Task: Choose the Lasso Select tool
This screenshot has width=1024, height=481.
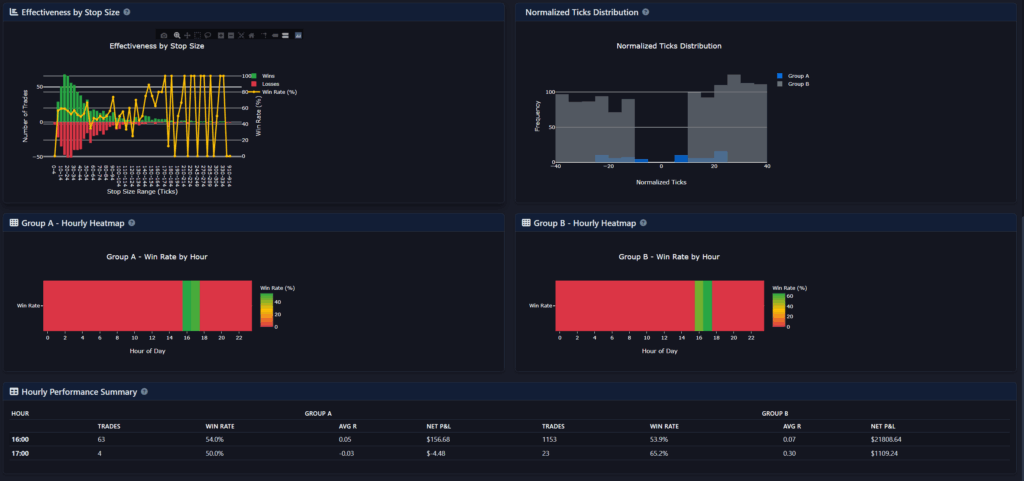Action: [207, 35]
